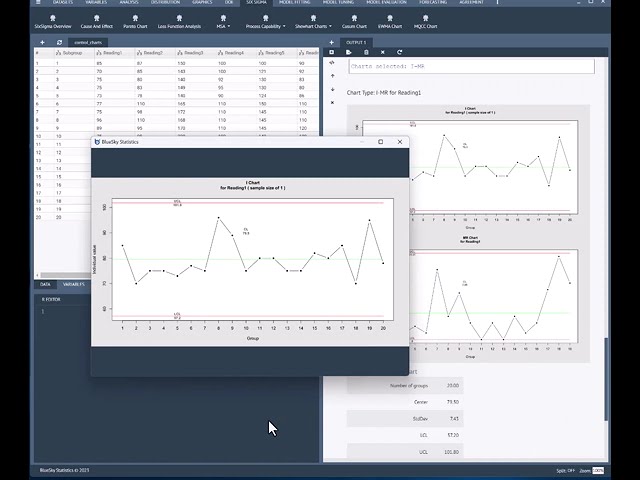Switch to the Variables ribbon tab
The height and width of the screenshot is (480, 640).
[x=96, y=2]
